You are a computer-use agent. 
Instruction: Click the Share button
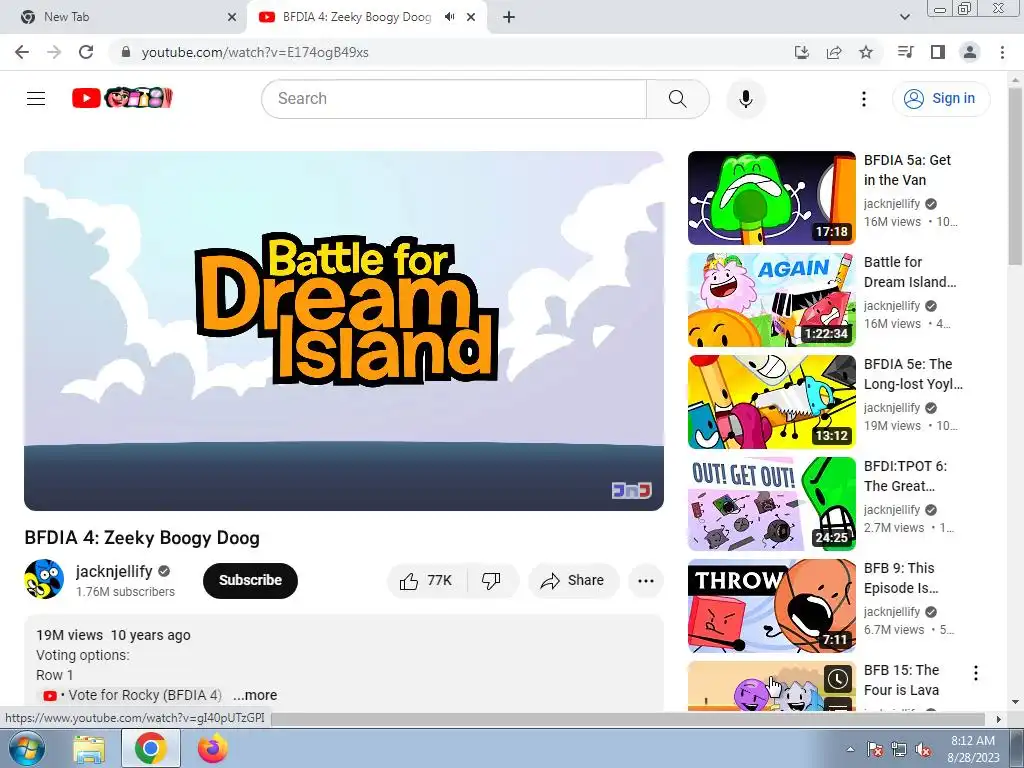tap(573, 581)
